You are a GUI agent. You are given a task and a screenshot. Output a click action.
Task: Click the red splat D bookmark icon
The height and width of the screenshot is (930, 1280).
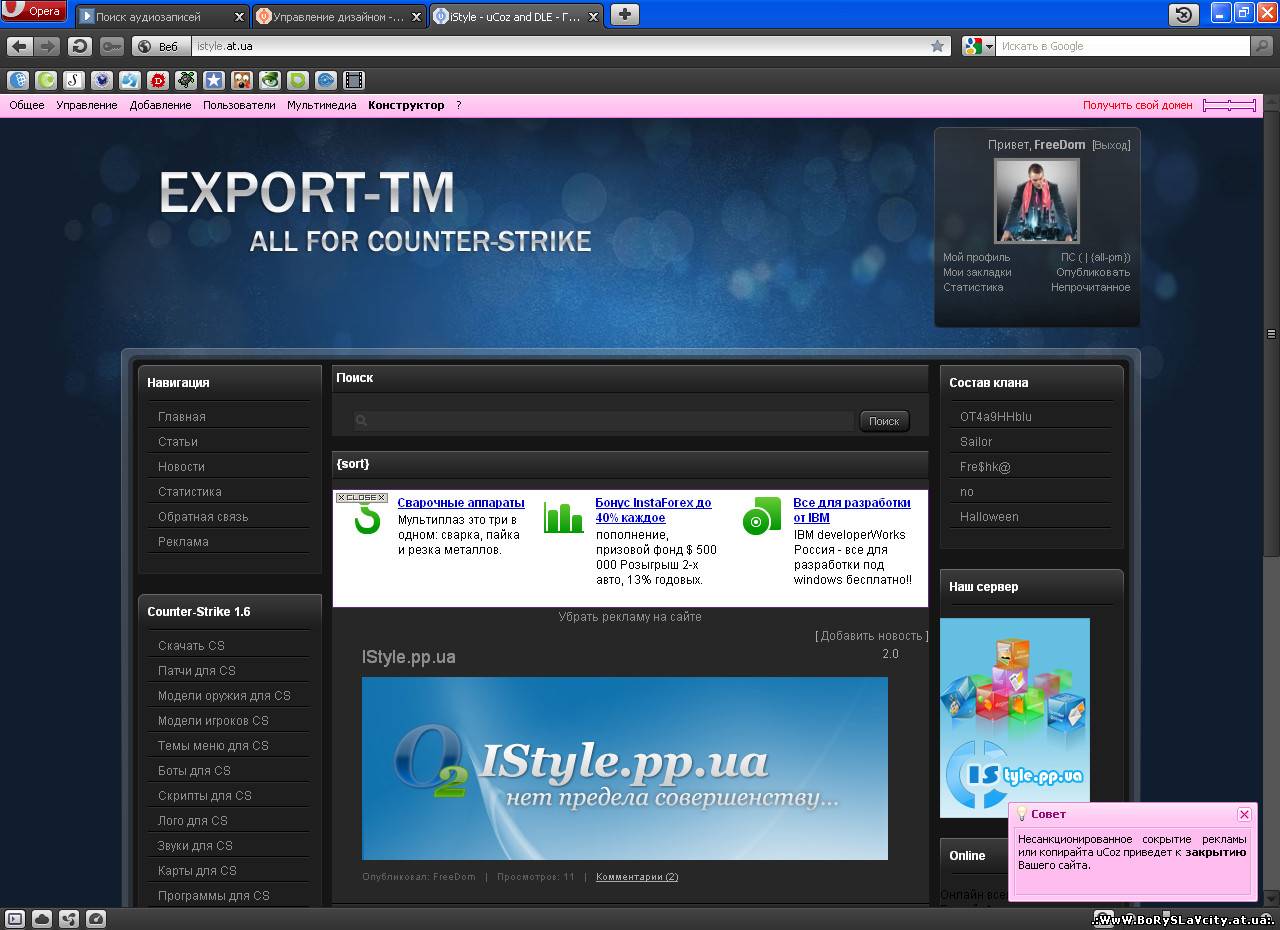158,81
